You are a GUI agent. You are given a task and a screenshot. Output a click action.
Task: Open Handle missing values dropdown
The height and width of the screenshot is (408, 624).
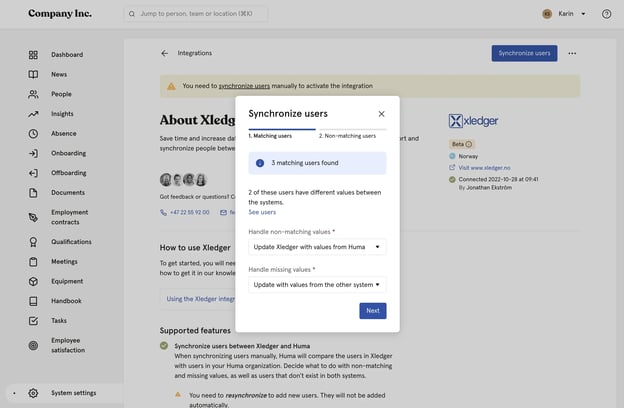317,285
